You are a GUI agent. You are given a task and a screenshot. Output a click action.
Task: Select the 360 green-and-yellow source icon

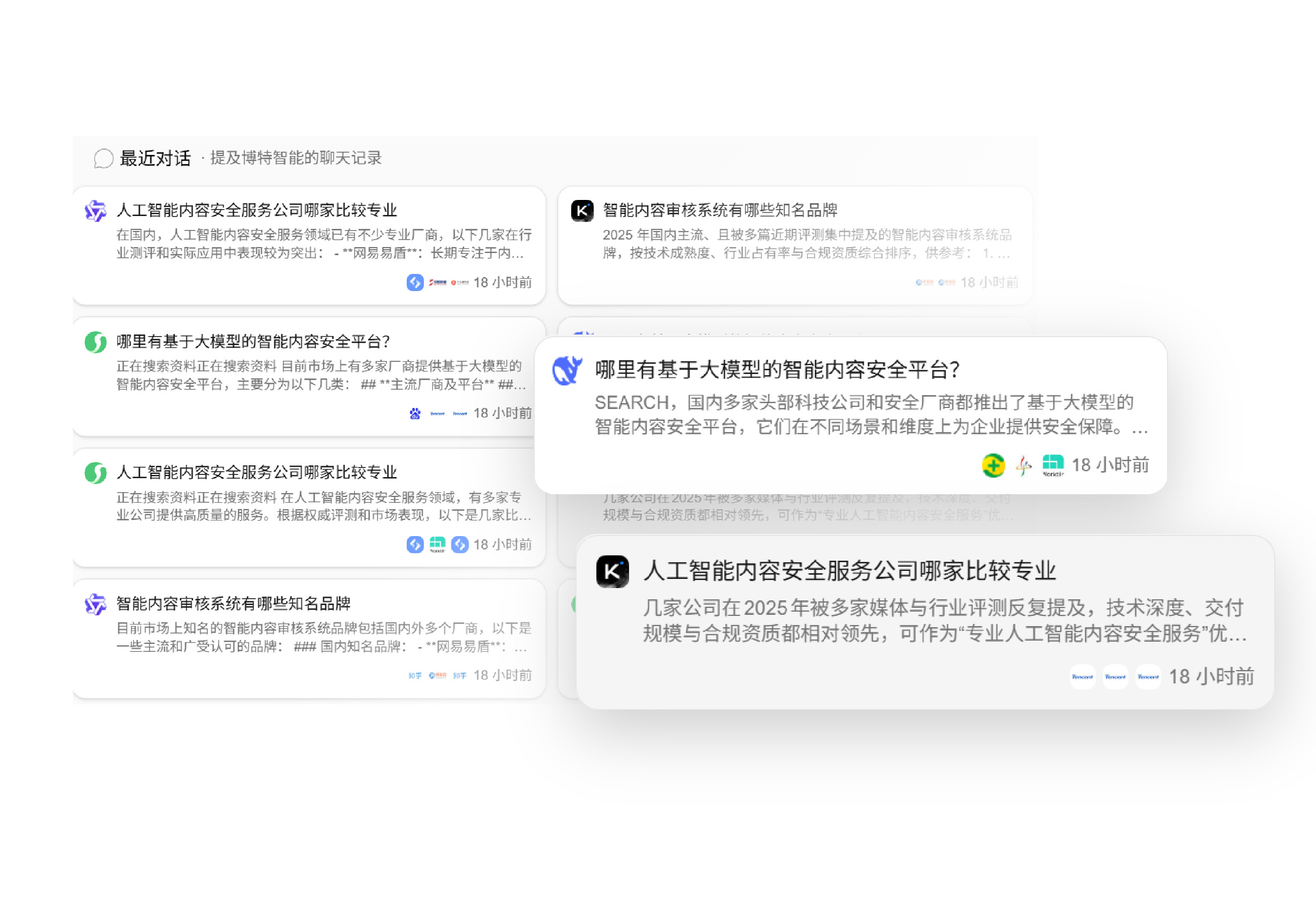[993, 465]
